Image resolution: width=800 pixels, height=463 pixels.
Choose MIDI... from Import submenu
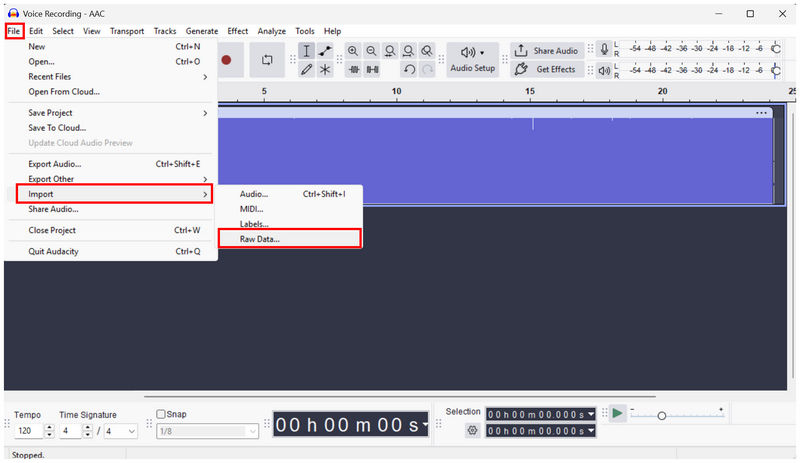click(x=290, y=209)
